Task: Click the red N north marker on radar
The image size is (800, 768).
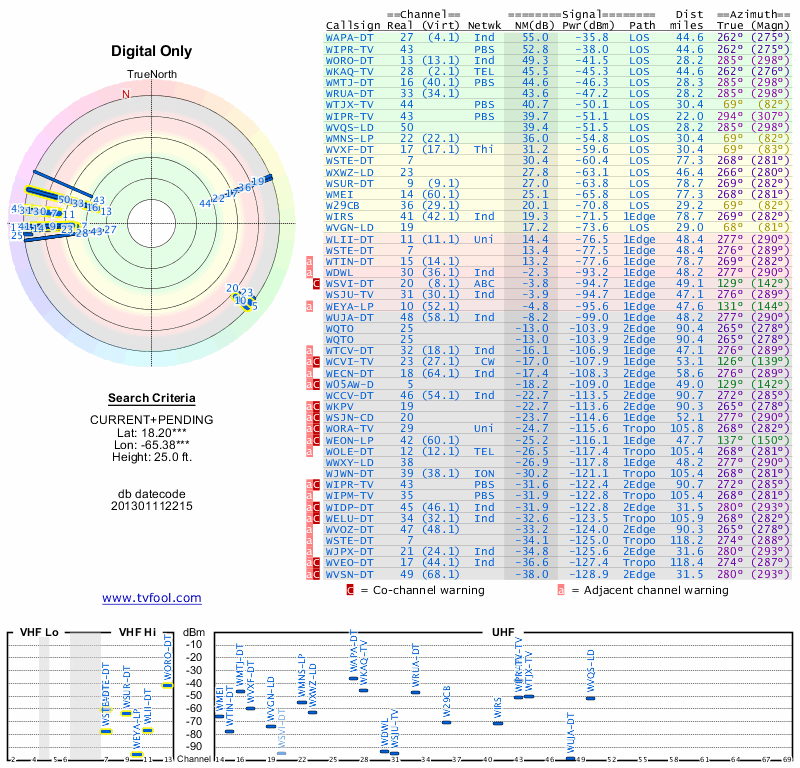Action: (x=126, y=94)
